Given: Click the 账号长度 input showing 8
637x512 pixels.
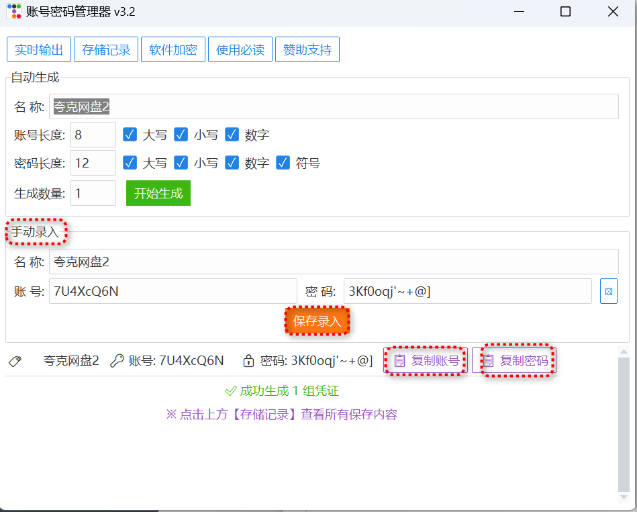Looking at the screenshot, I should tap(93, 135).
